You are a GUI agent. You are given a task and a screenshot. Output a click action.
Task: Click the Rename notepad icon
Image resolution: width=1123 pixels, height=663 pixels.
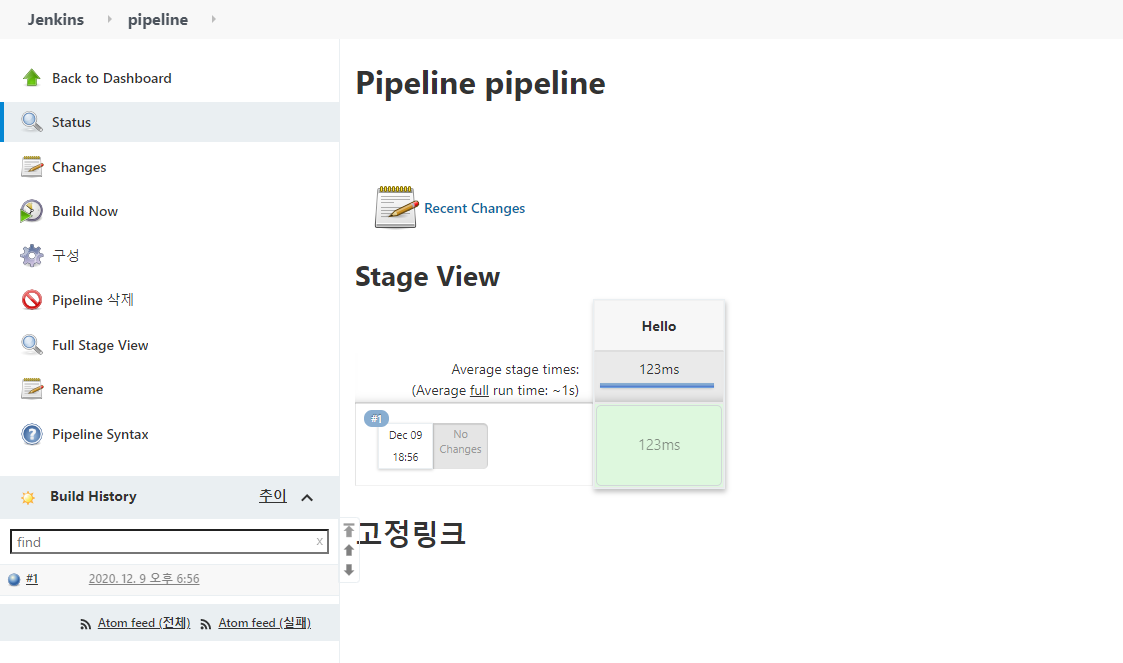pos(32,389)
